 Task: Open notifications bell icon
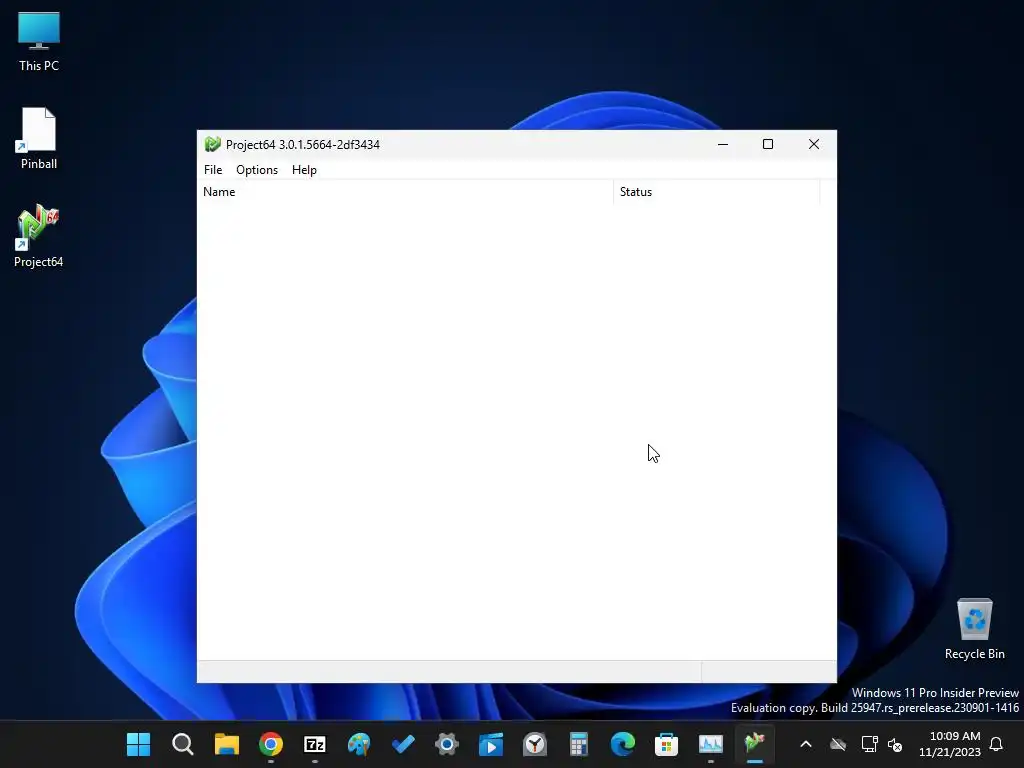[x=997, y=744]
